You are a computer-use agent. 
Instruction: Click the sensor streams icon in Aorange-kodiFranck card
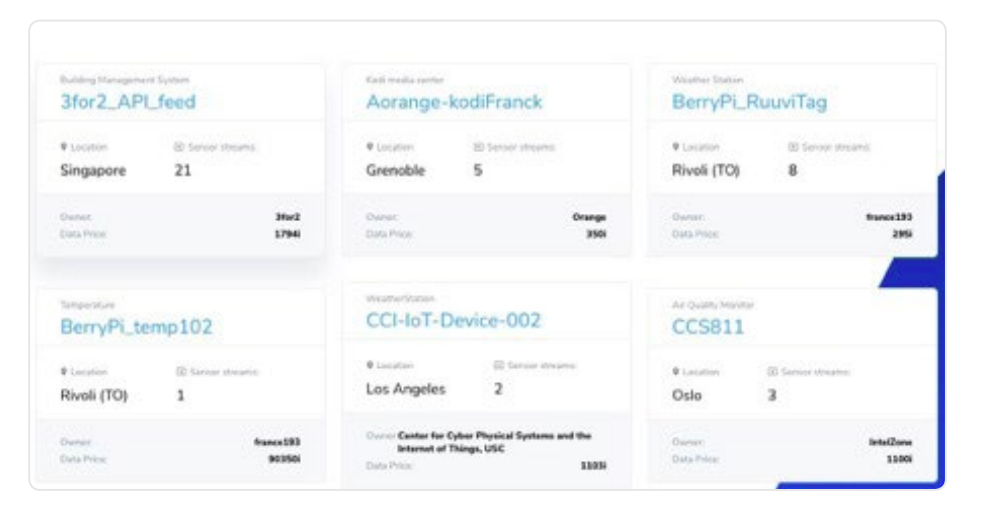(479, 147)
